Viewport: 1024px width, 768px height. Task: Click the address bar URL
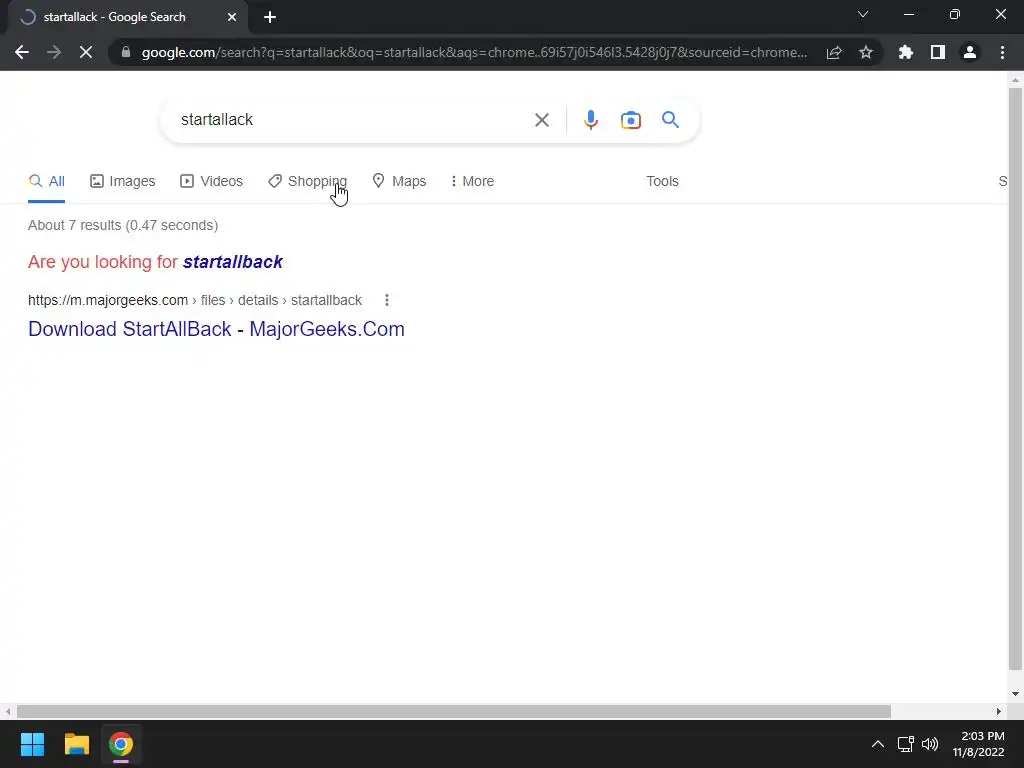pos(474,52)
